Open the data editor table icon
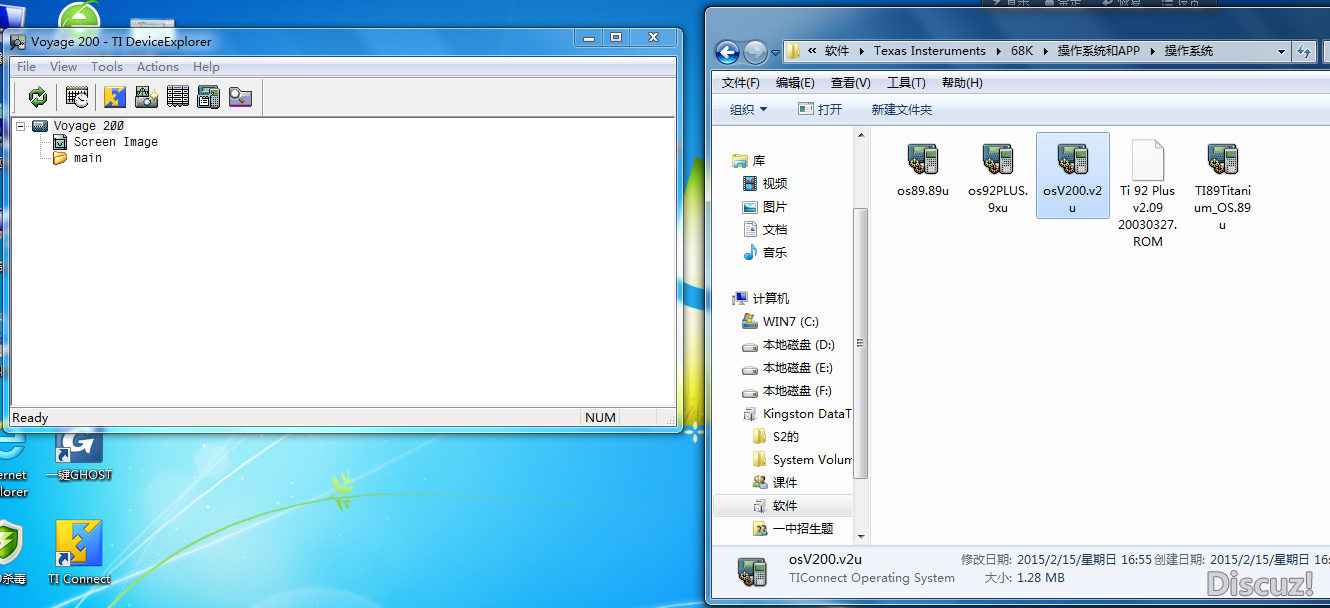The width and height of the screenshot is (1330, 608). pyautogui.click(x=178, y=97)
